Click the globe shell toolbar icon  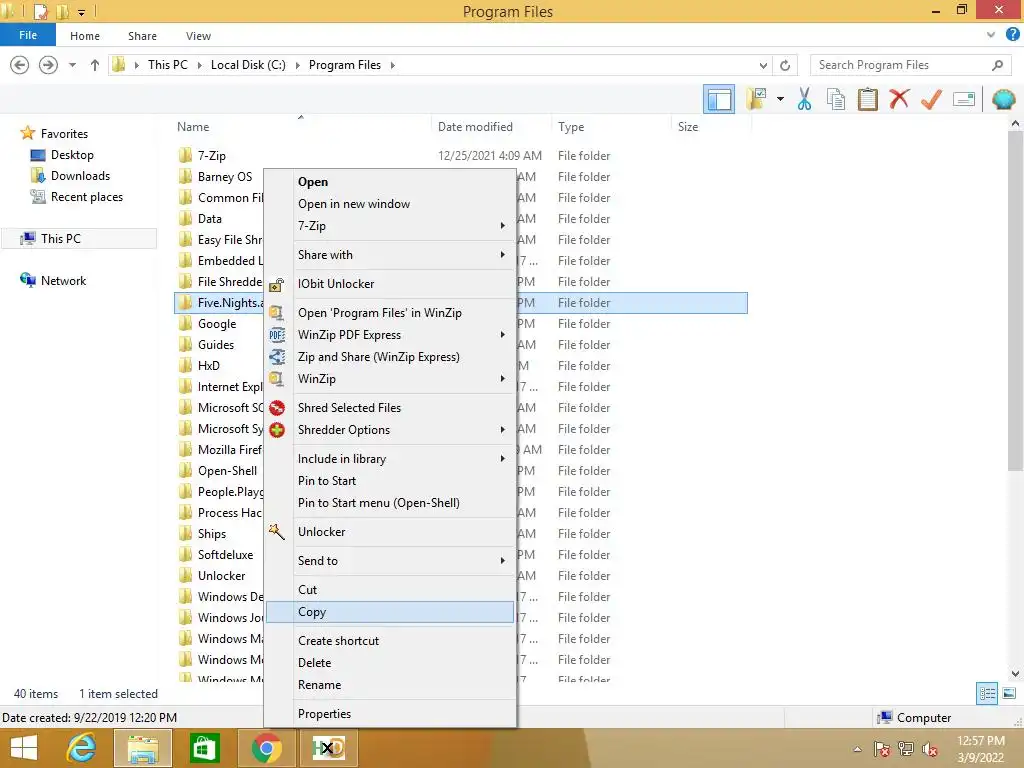1004,99
